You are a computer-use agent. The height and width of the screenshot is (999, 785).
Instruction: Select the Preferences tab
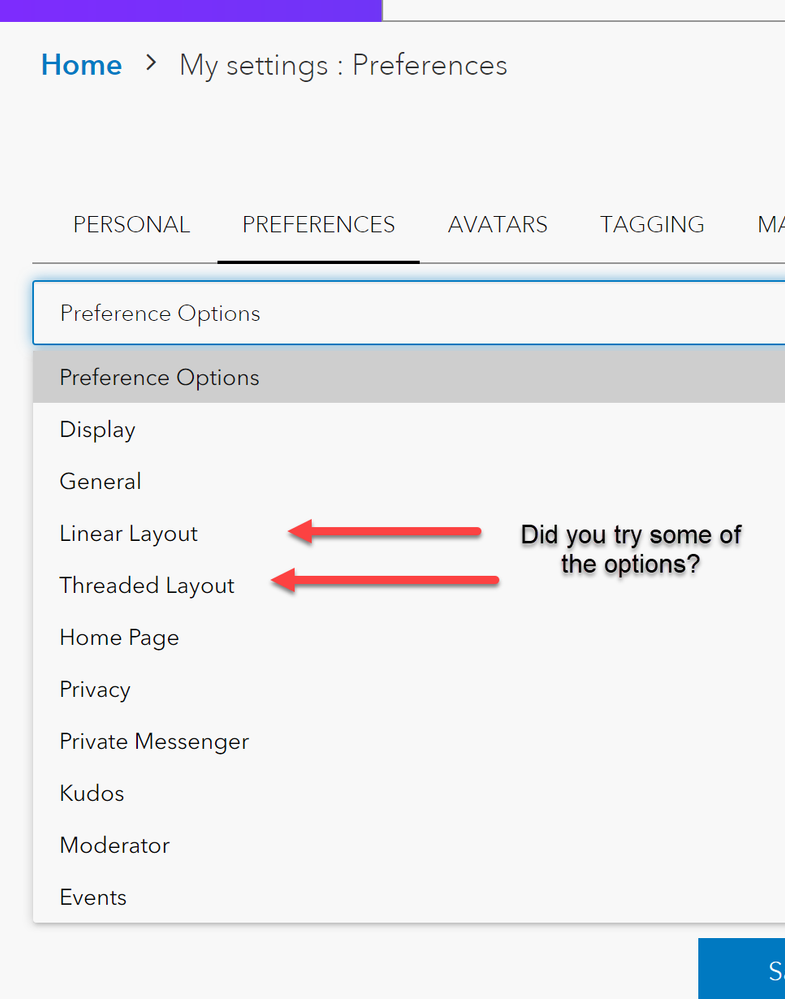coord(318,225)
